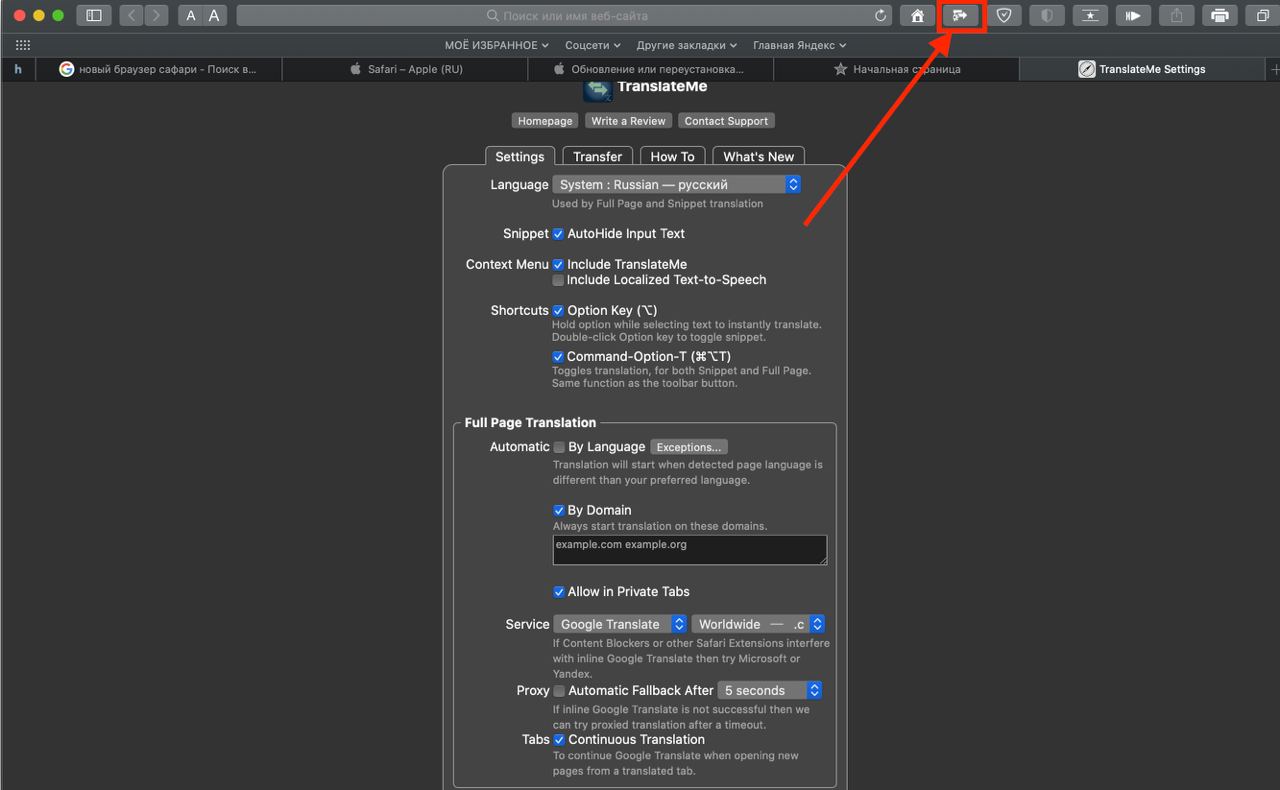This screenshot has width=1280, height=790.
Task: Click the 'Used by Full Page and Snippet translation' note
Action: tap(658, 204)
